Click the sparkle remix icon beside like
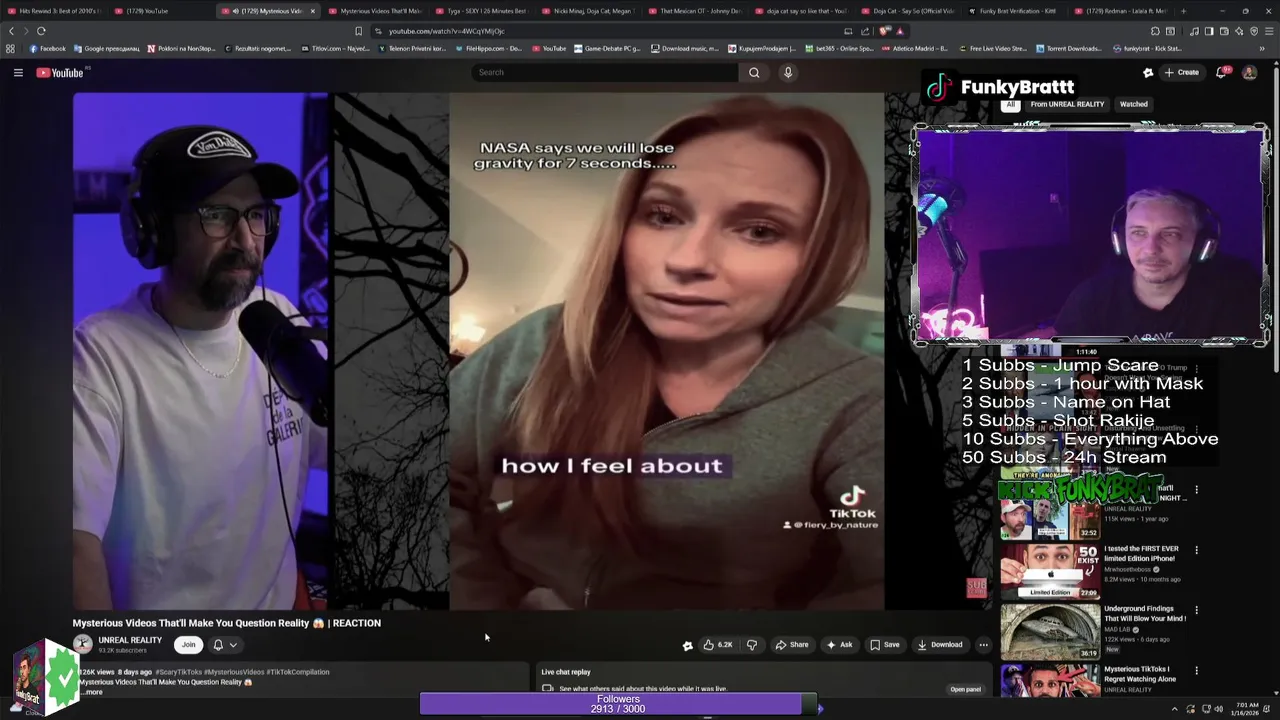Viewport: 1280px width, 720px height. [x=687, y=646]
